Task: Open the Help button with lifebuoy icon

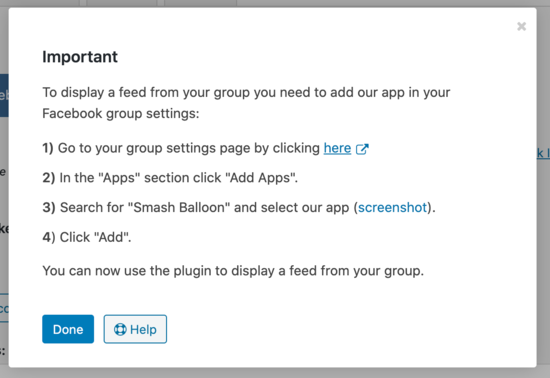Action: tap(135, 329)
